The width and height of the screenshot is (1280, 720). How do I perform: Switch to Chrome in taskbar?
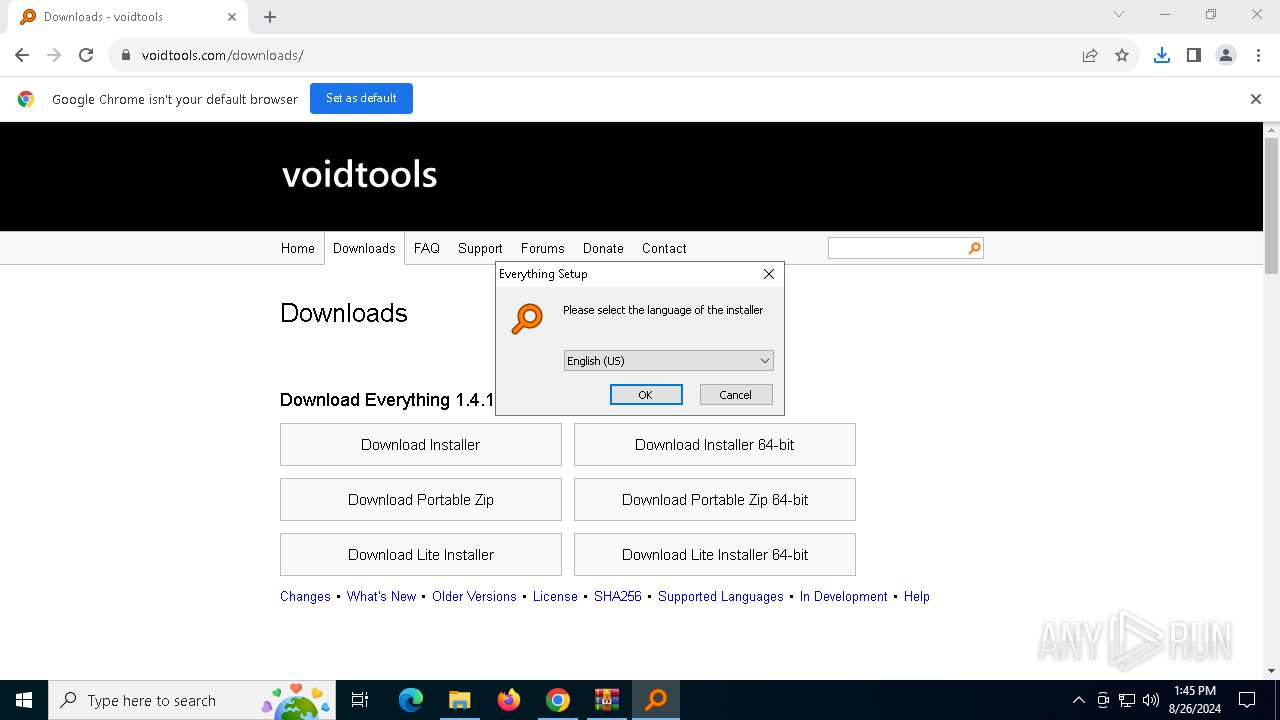point(558,700)
